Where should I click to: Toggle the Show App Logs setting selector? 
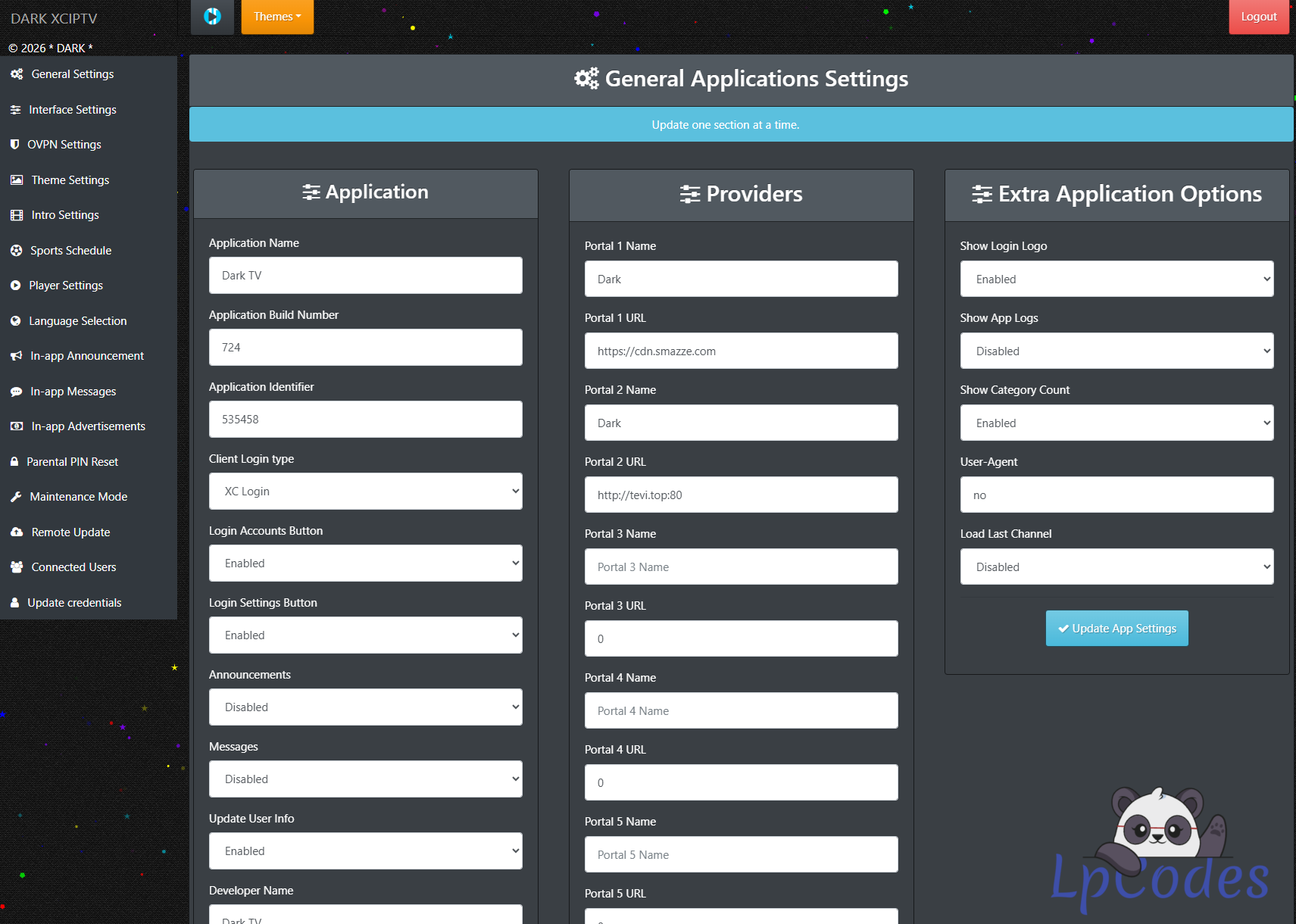pyautogui.click(x=1116, y=351)
